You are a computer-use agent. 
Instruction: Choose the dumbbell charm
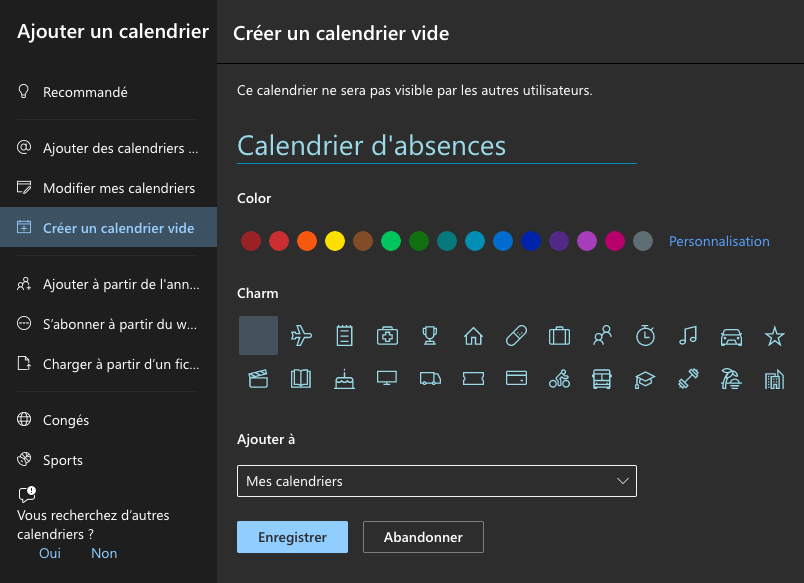[688, 378]
